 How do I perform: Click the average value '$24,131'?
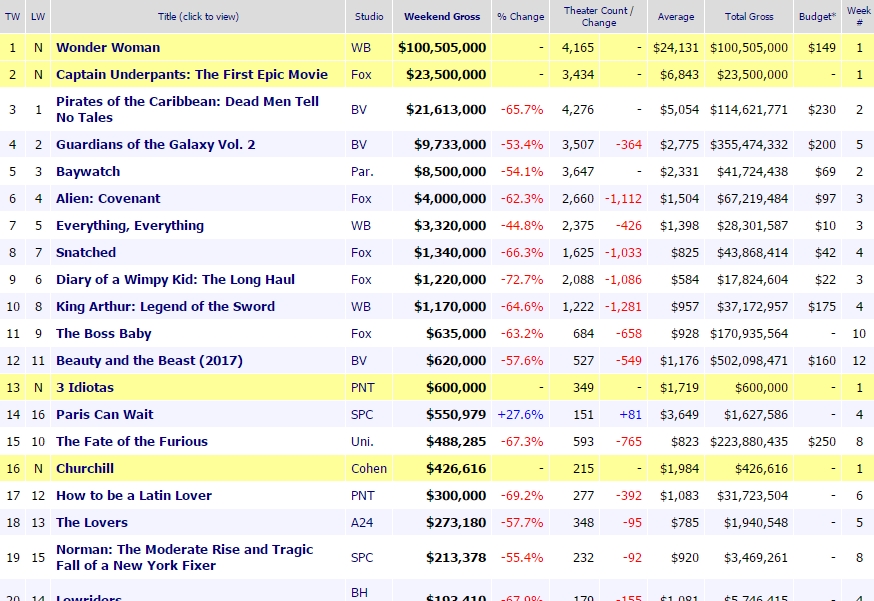click(x=676, y=47)
